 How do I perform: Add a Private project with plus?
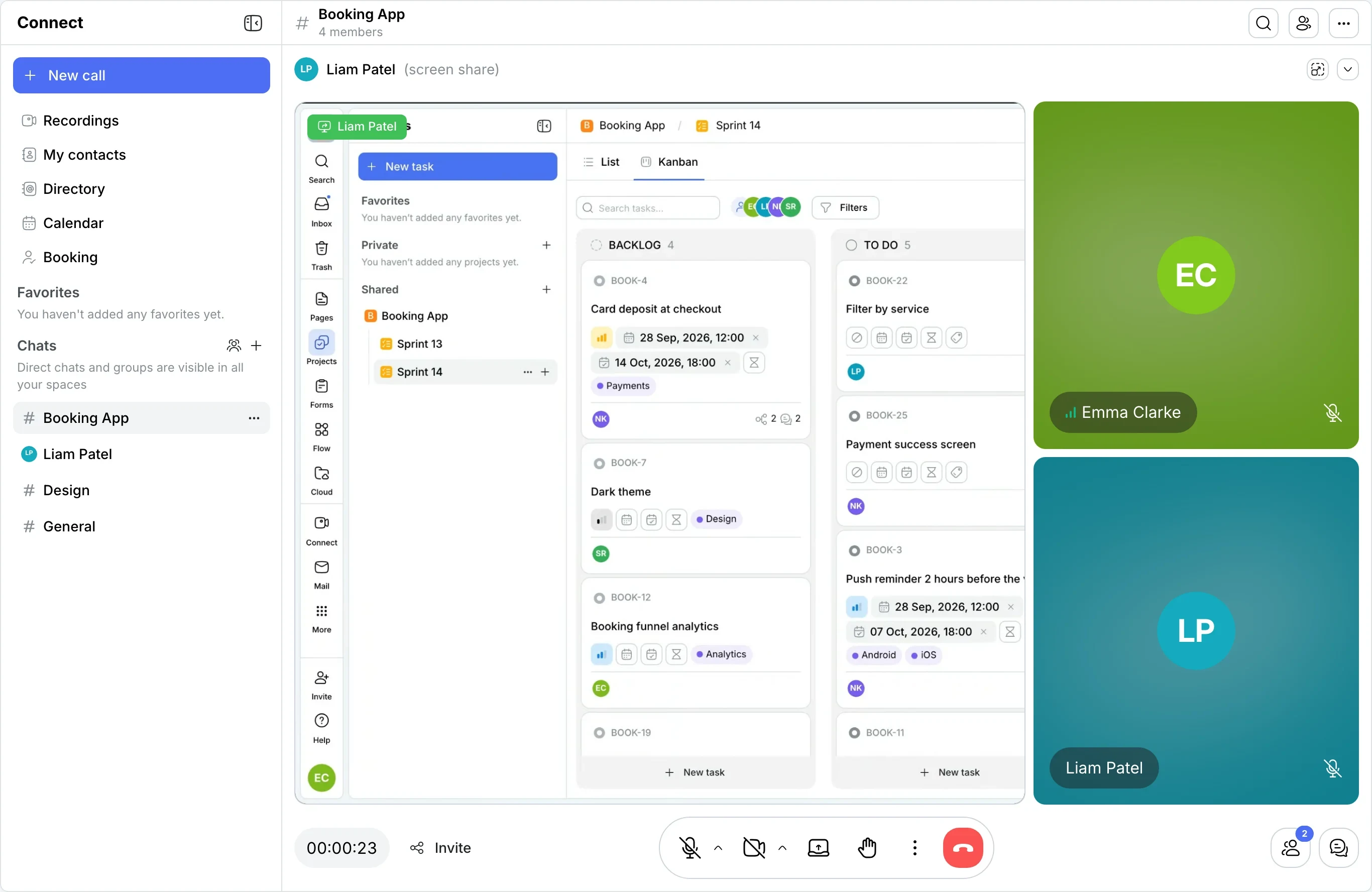click(x=546, y=245)
